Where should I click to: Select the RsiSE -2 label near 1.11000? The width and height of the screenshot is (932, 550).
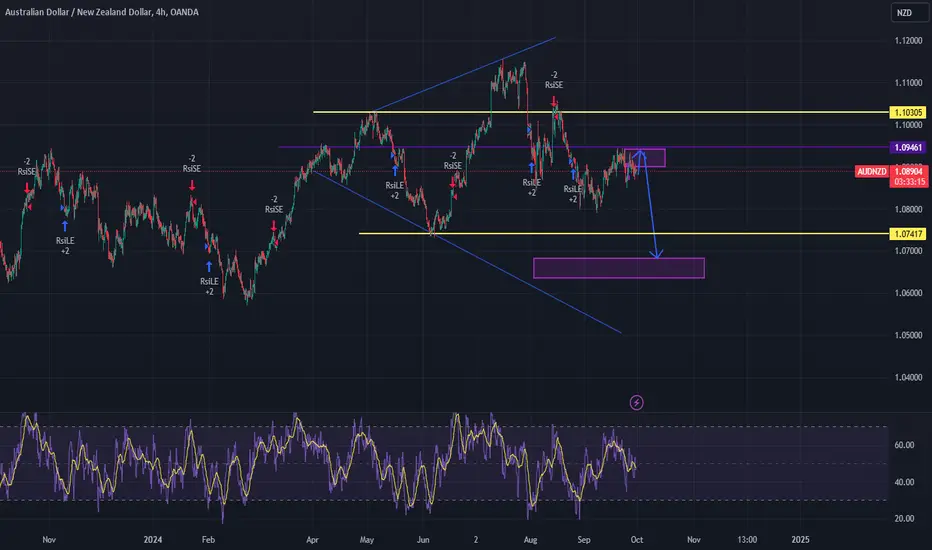[554, 80]
